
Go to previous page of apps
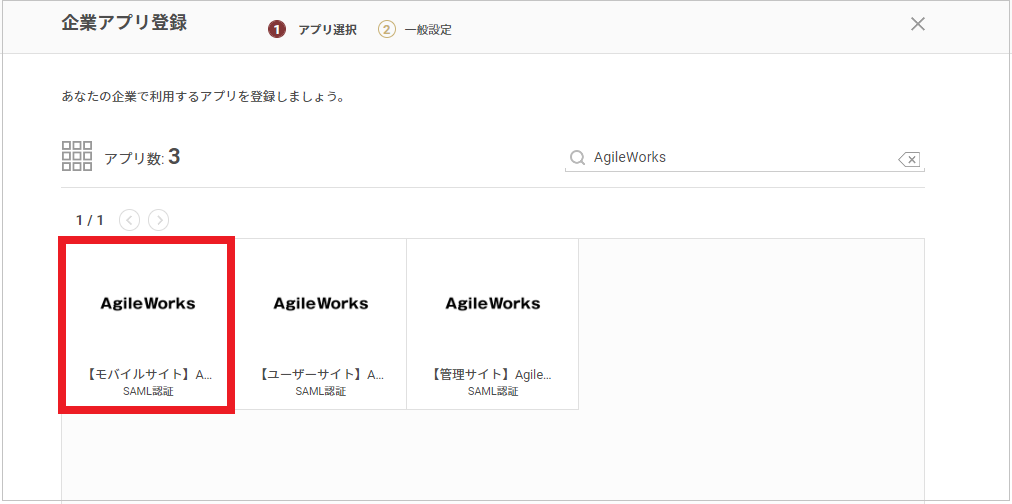point(130,221)
